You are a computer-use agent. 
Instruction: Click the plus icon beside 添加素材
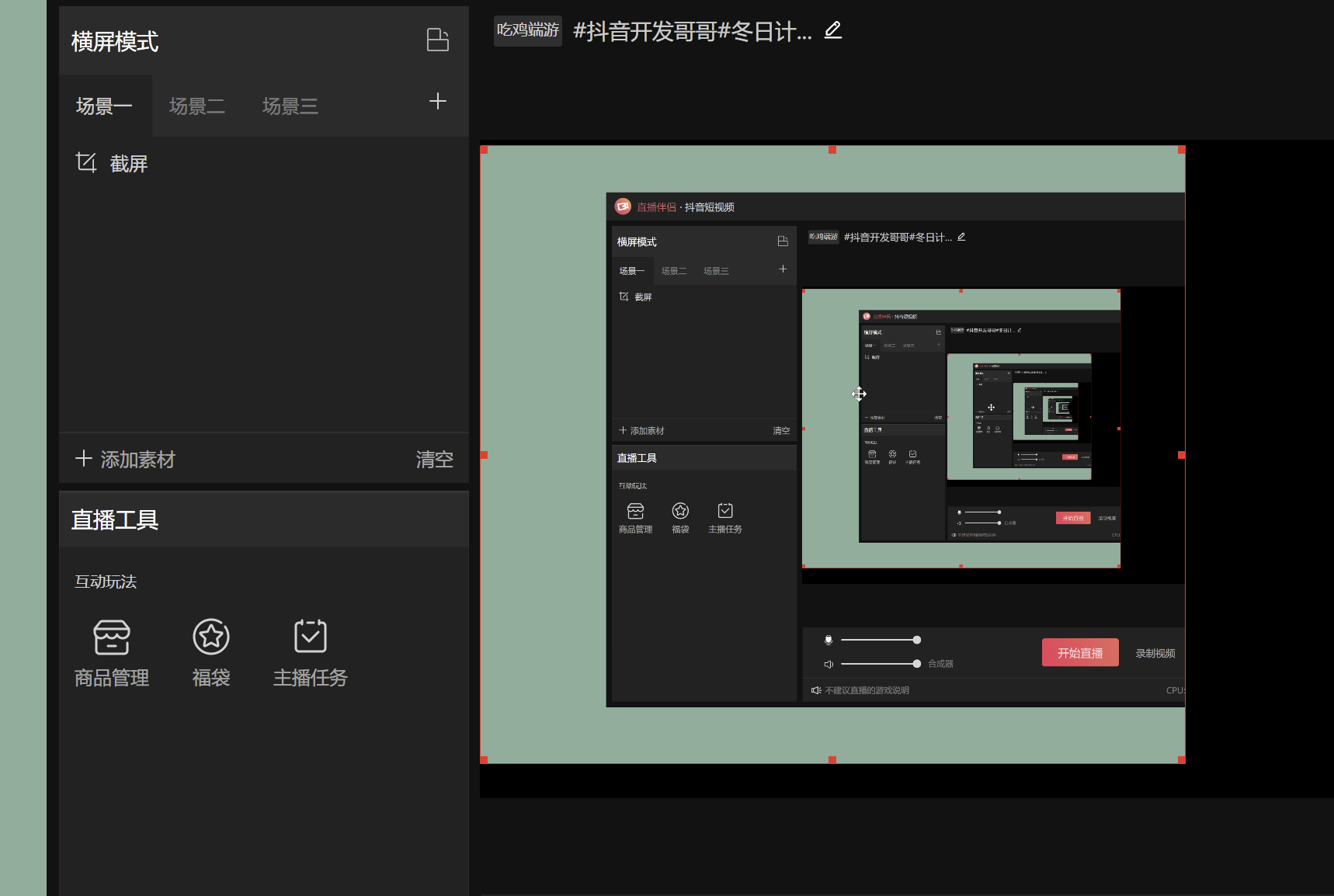pyautogui.click(x=84, y=459)
